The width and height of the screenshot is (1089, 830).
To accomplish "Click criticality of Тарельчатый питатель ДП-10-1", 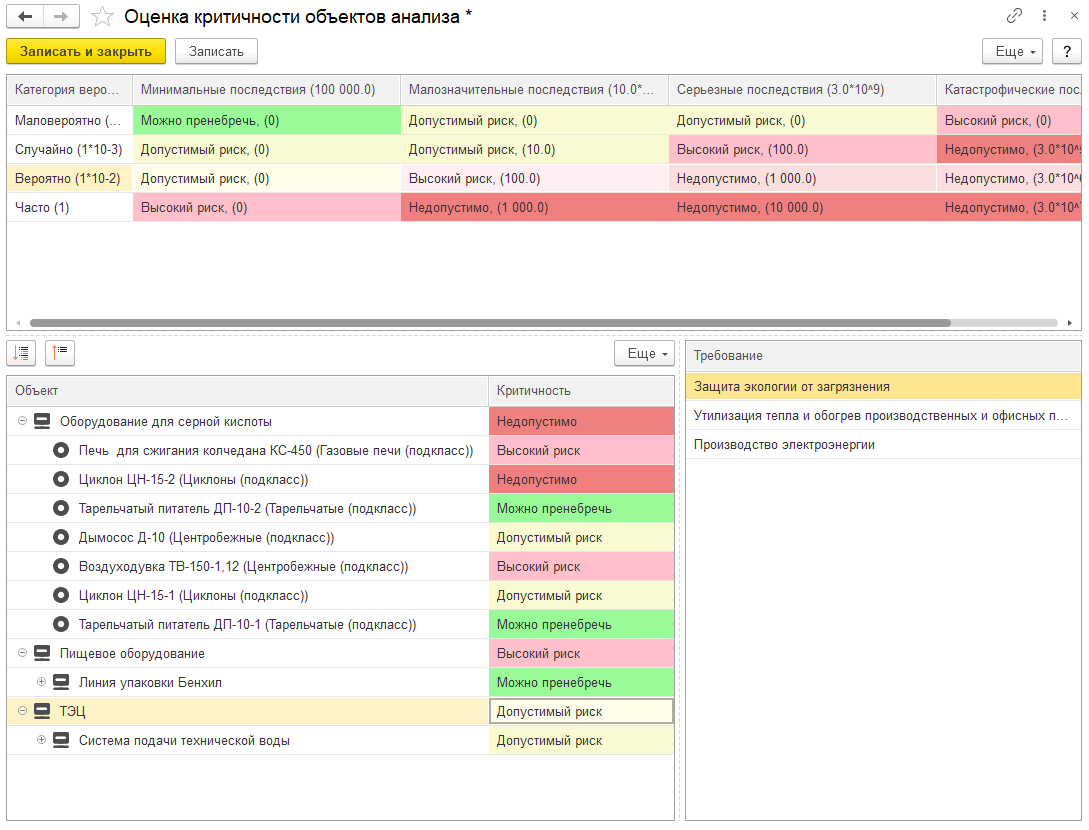I will [x=581, y=624].
